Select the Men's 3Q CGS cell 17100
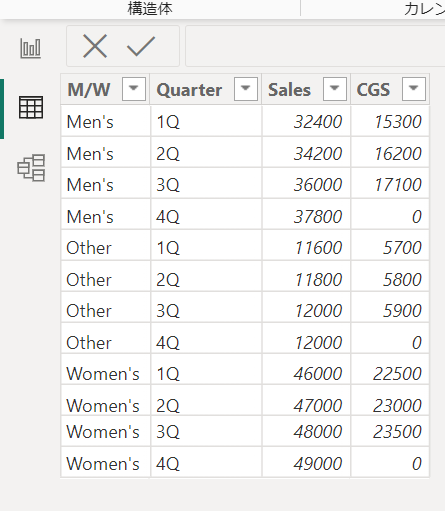 [x=390, y=185]
